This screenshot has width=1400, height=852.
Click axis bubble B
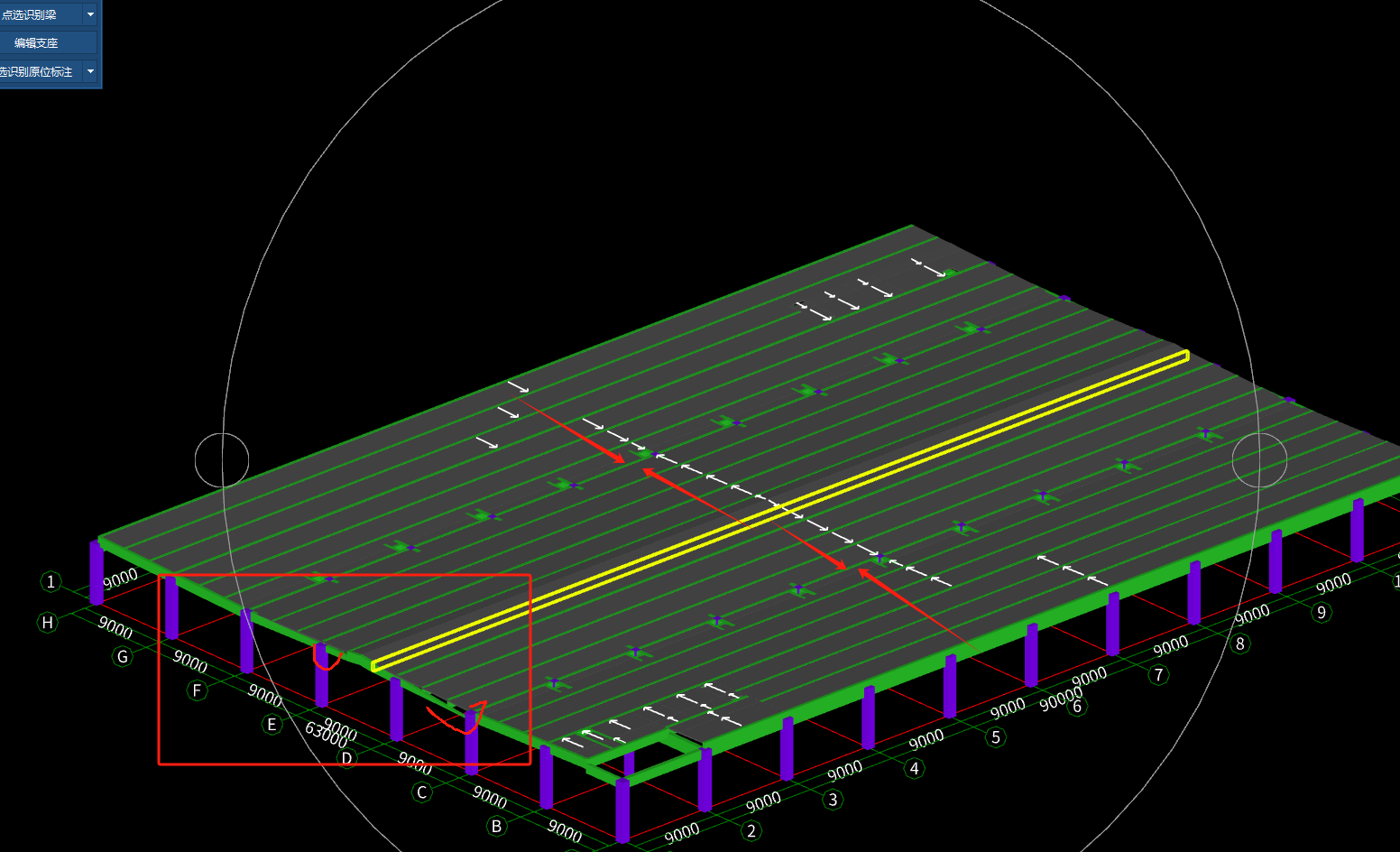point(496,826)
